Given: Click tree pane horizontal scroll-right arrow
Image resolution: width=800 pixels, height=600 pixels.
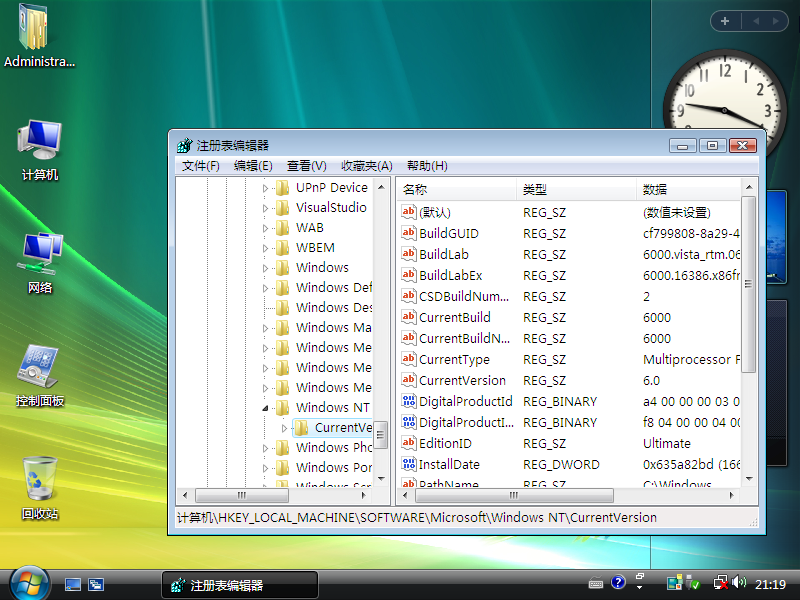Looking at the screenshot, I should 363,495.
